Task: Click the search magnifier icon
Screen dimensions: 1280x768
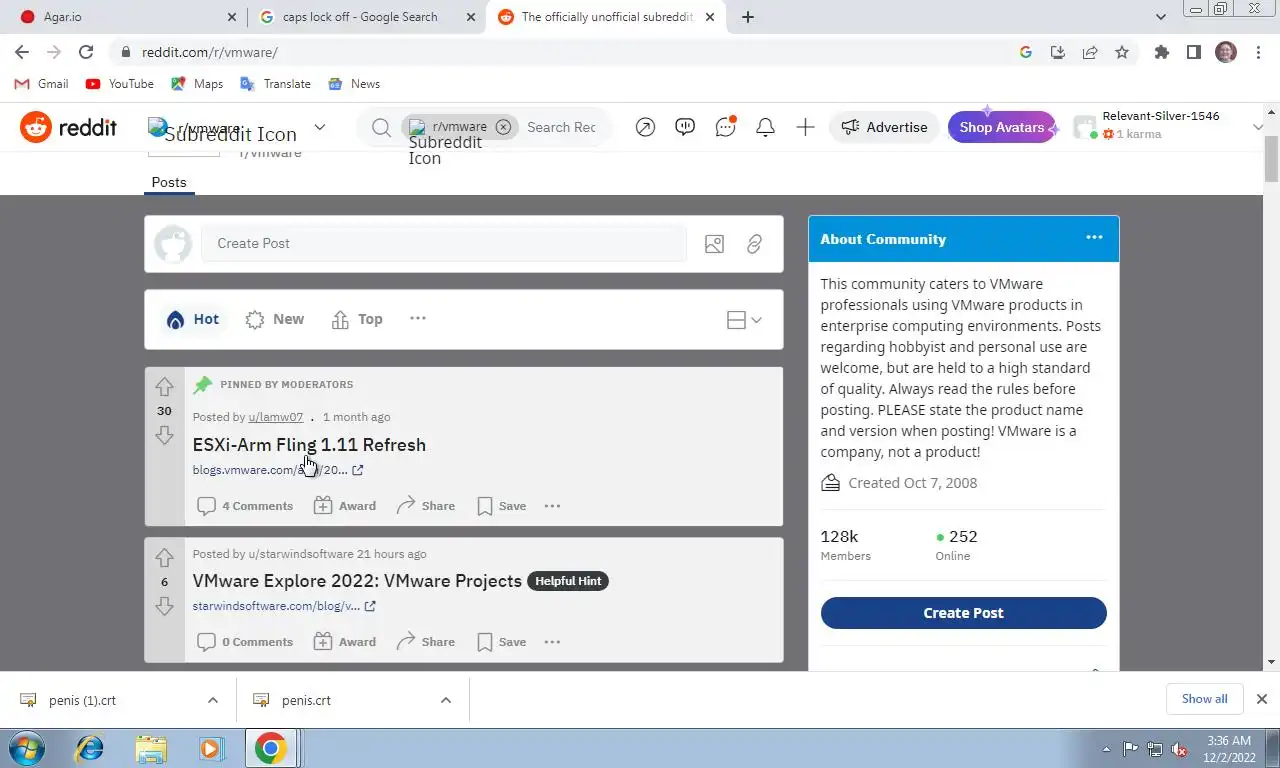Action: tap(381, 127)
